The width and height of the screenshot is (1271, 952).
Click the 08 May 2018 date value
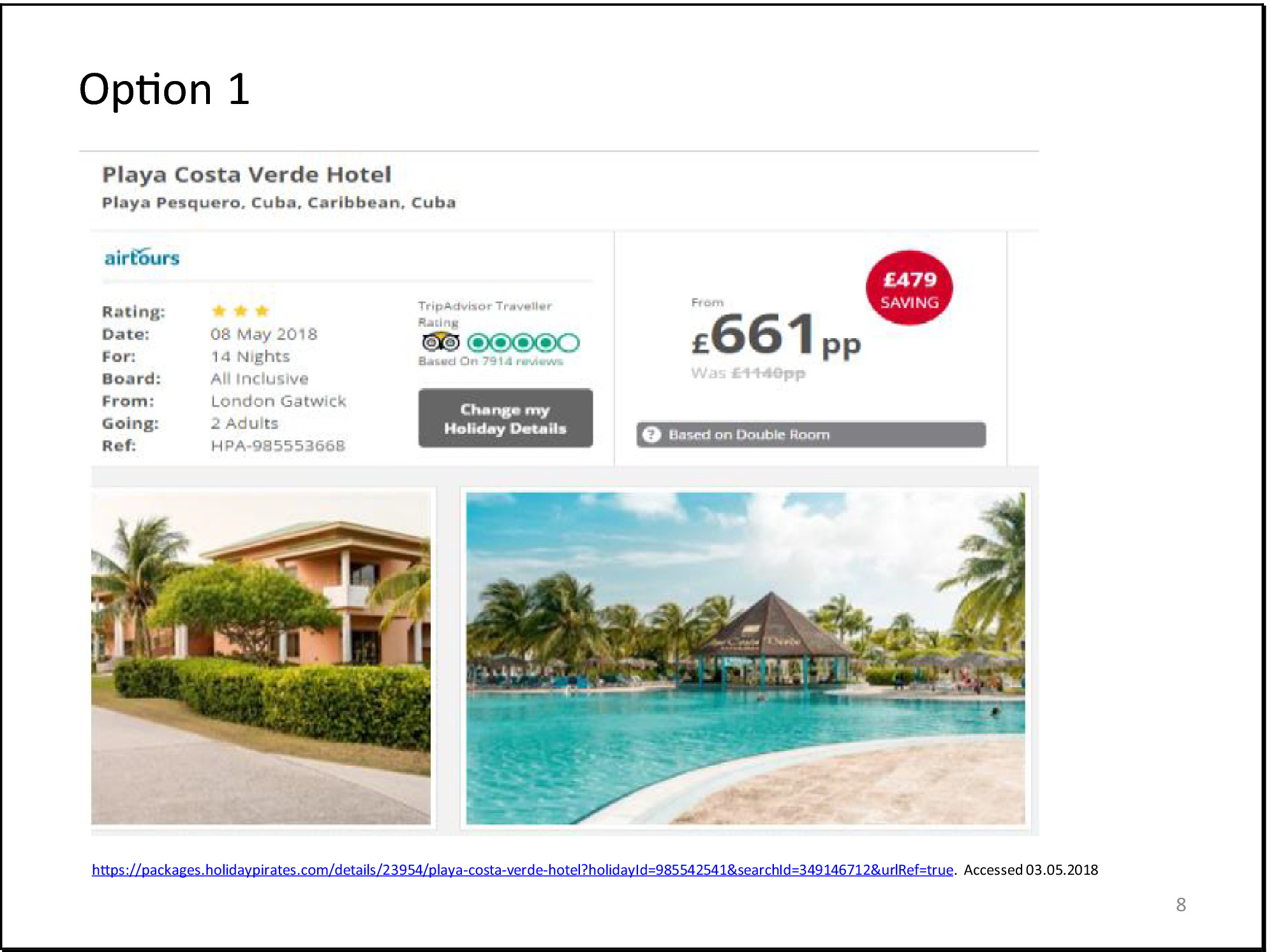[264, 334]
